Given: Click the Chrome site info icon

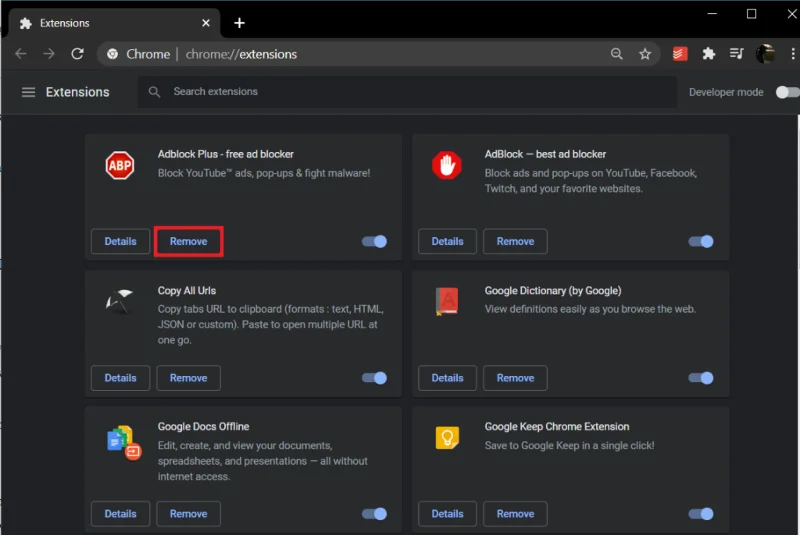Looking at the screenshot, I should (112, 54).
